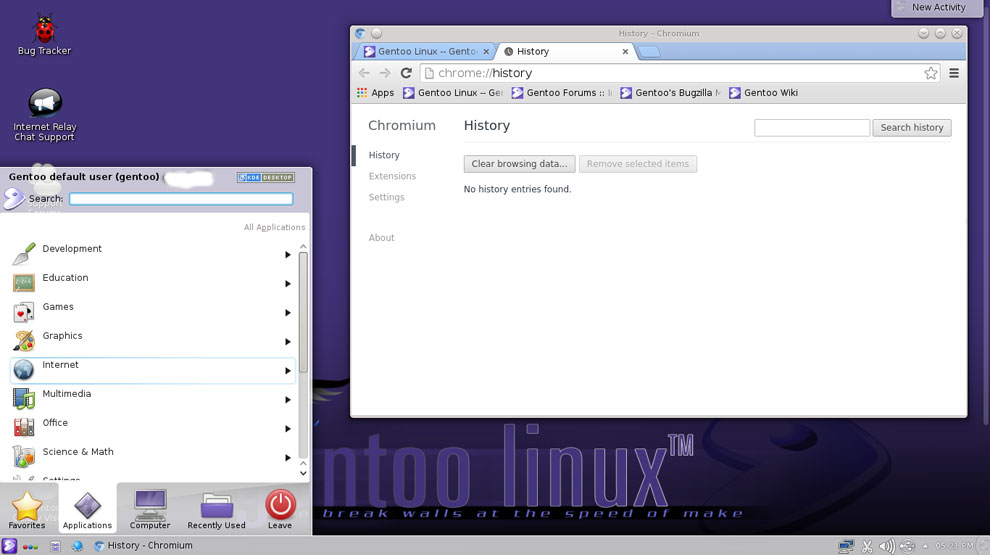990x555 pixels.
Task: Open Gentoo's Bugzilla bookmark
Action: [x=670, y=93]
